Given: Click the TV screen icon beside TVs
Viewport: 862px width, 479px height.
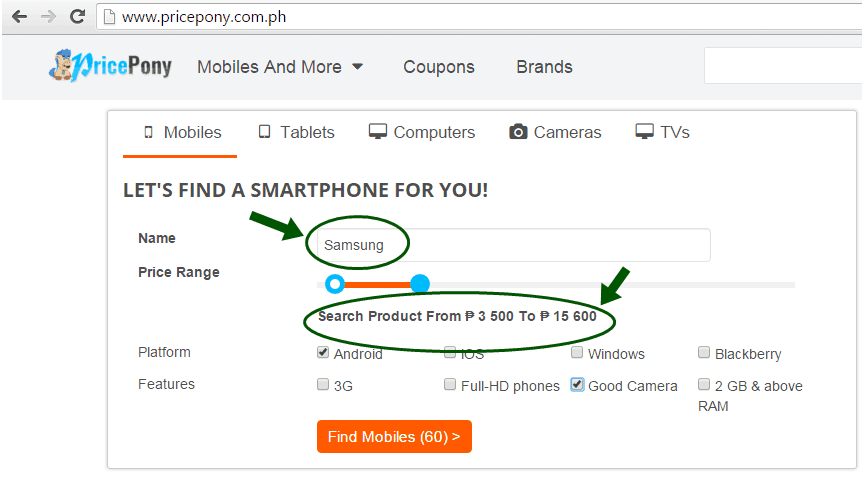Looking at the screenshot, I should coord(644,132).
